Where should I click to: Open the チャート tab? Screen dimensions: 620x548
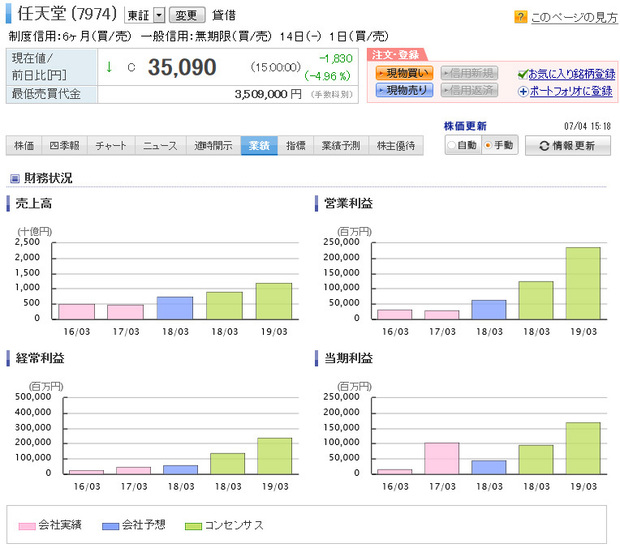pos(111,146)
